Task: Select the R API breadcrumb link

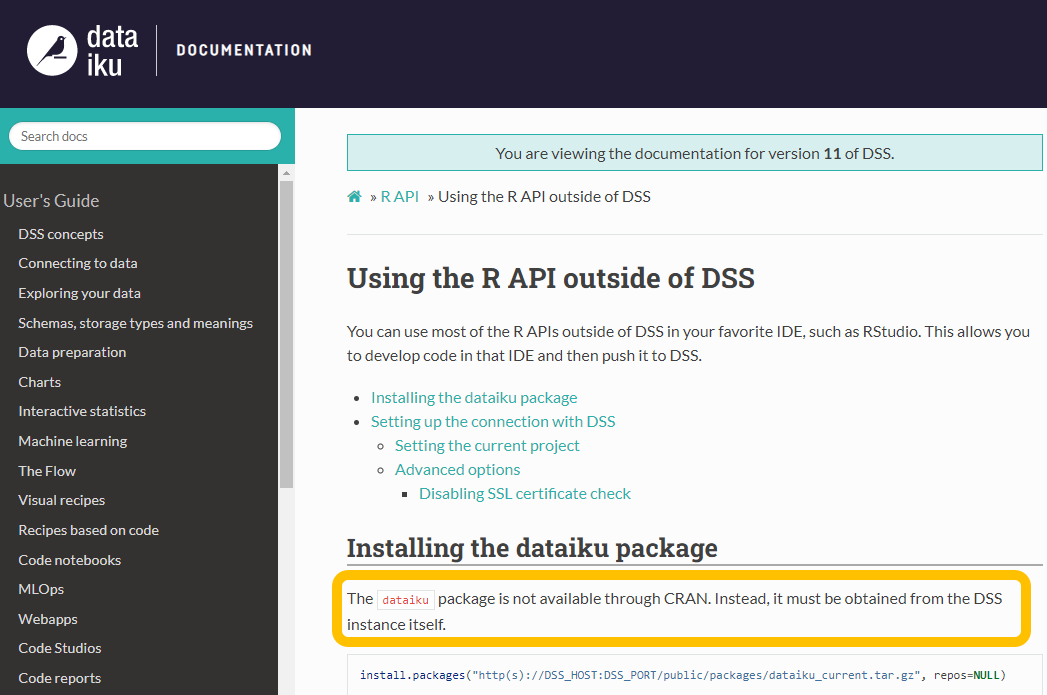Action: point(399,196)
